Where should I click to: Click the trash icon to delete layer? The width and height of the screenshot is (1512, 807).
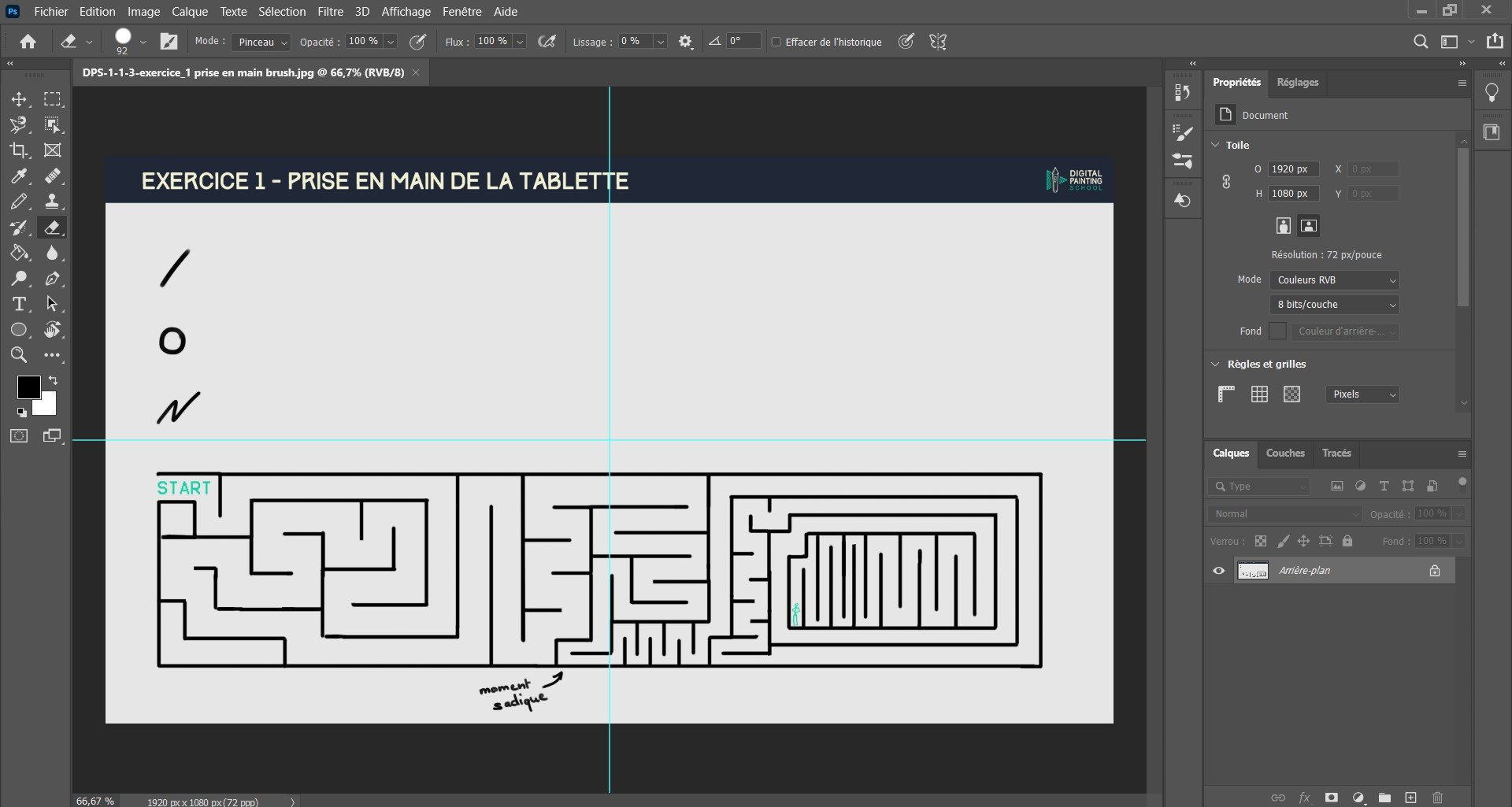[1437, 798]
